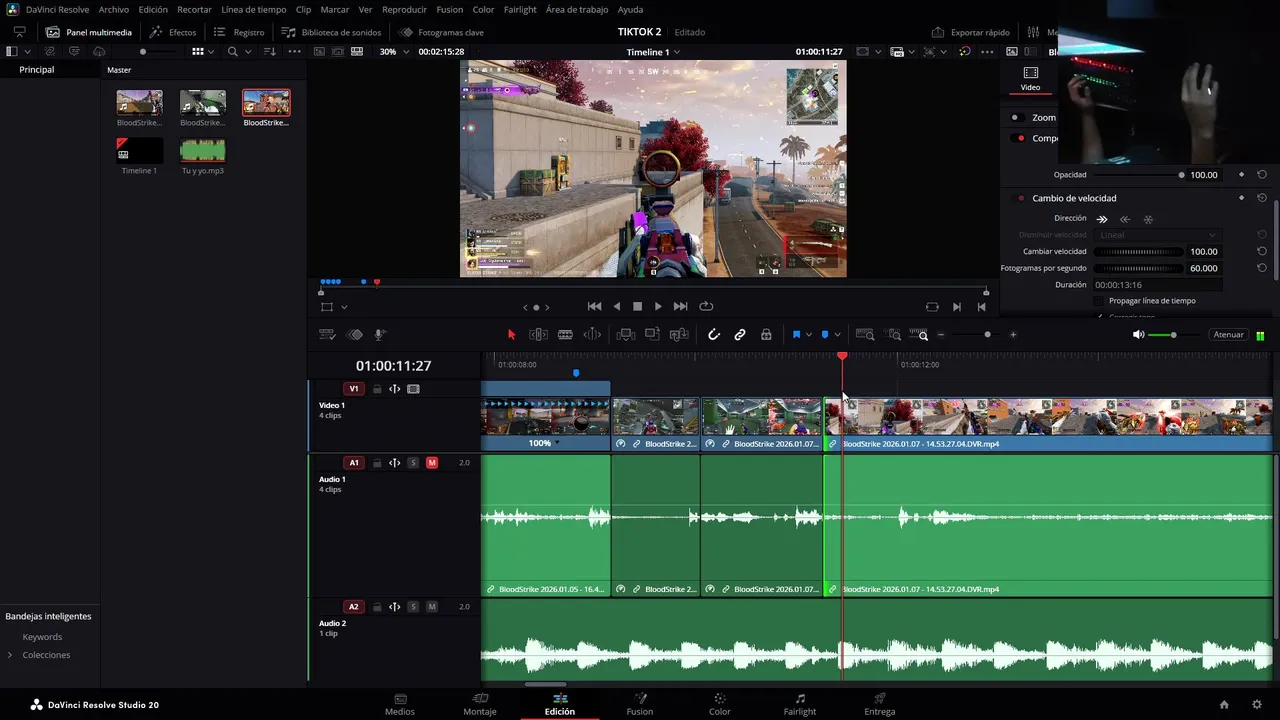Open the marker color dropdown arrow

[x=837, y=335]
